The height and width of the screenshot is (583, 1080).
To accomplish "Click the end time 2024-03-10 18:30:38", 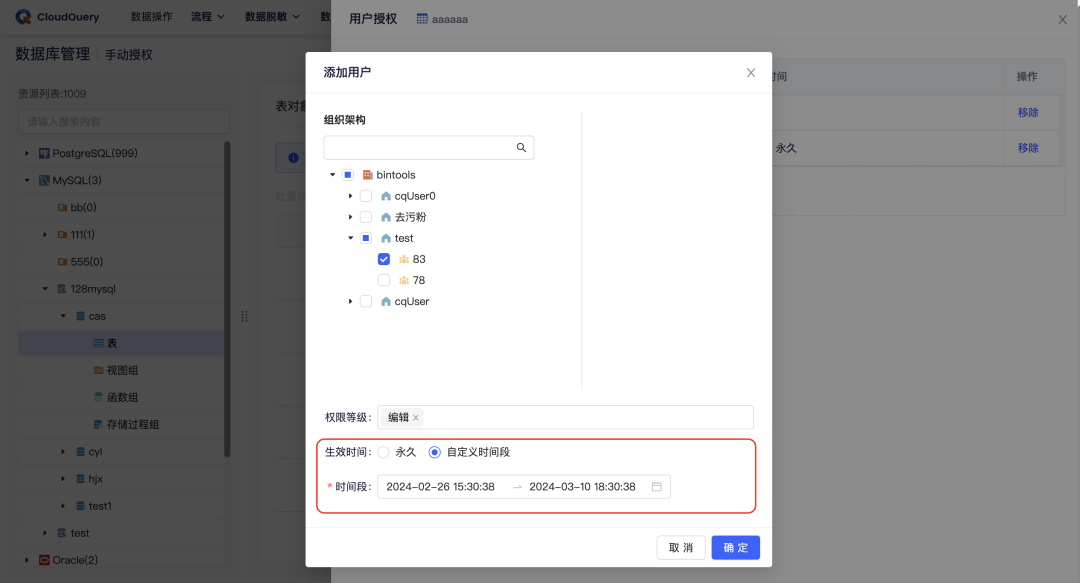I will (x=583, y=487).
